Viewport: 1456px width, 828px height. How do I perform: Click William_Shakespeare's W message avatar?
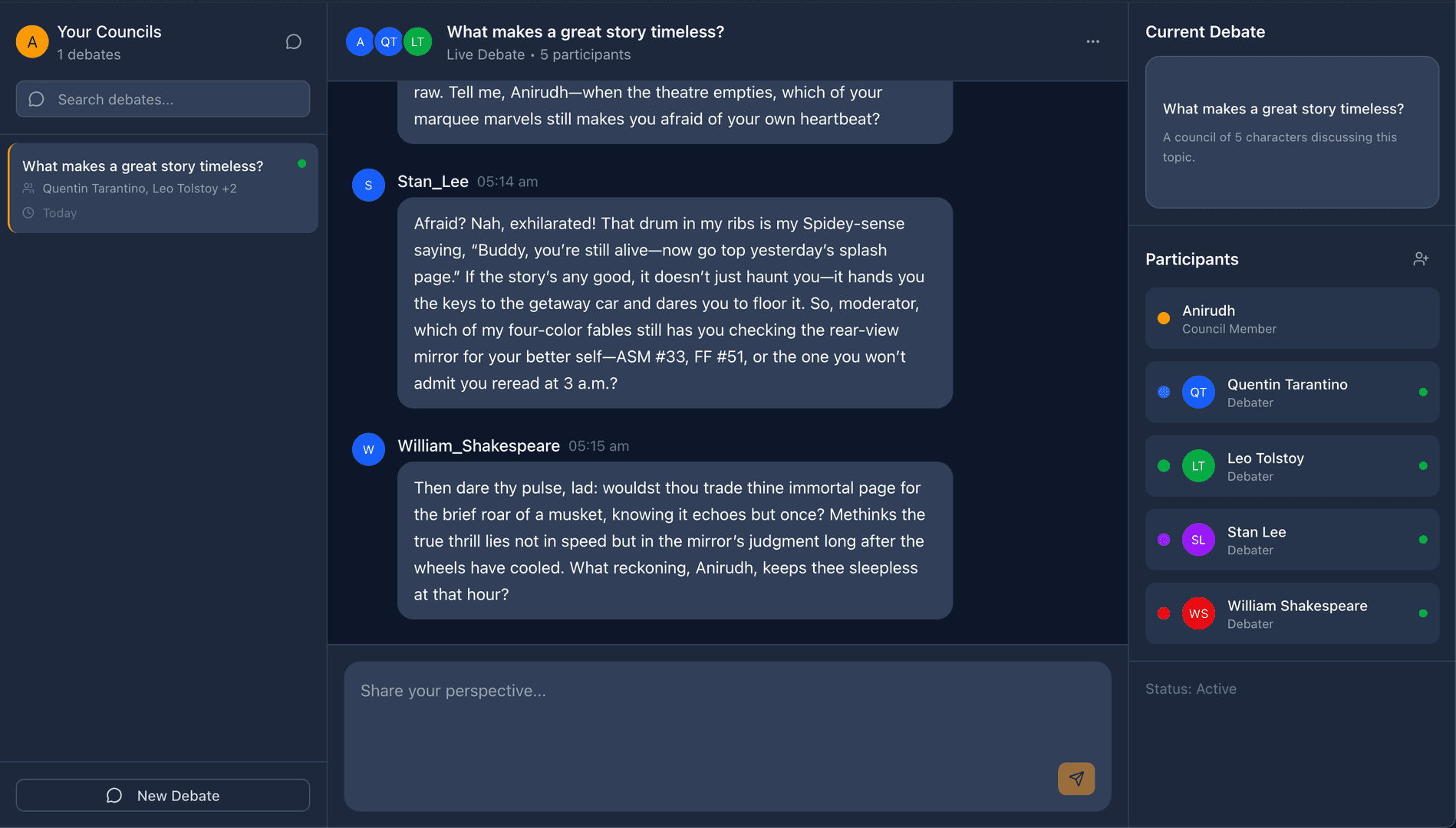click(368, 449)
